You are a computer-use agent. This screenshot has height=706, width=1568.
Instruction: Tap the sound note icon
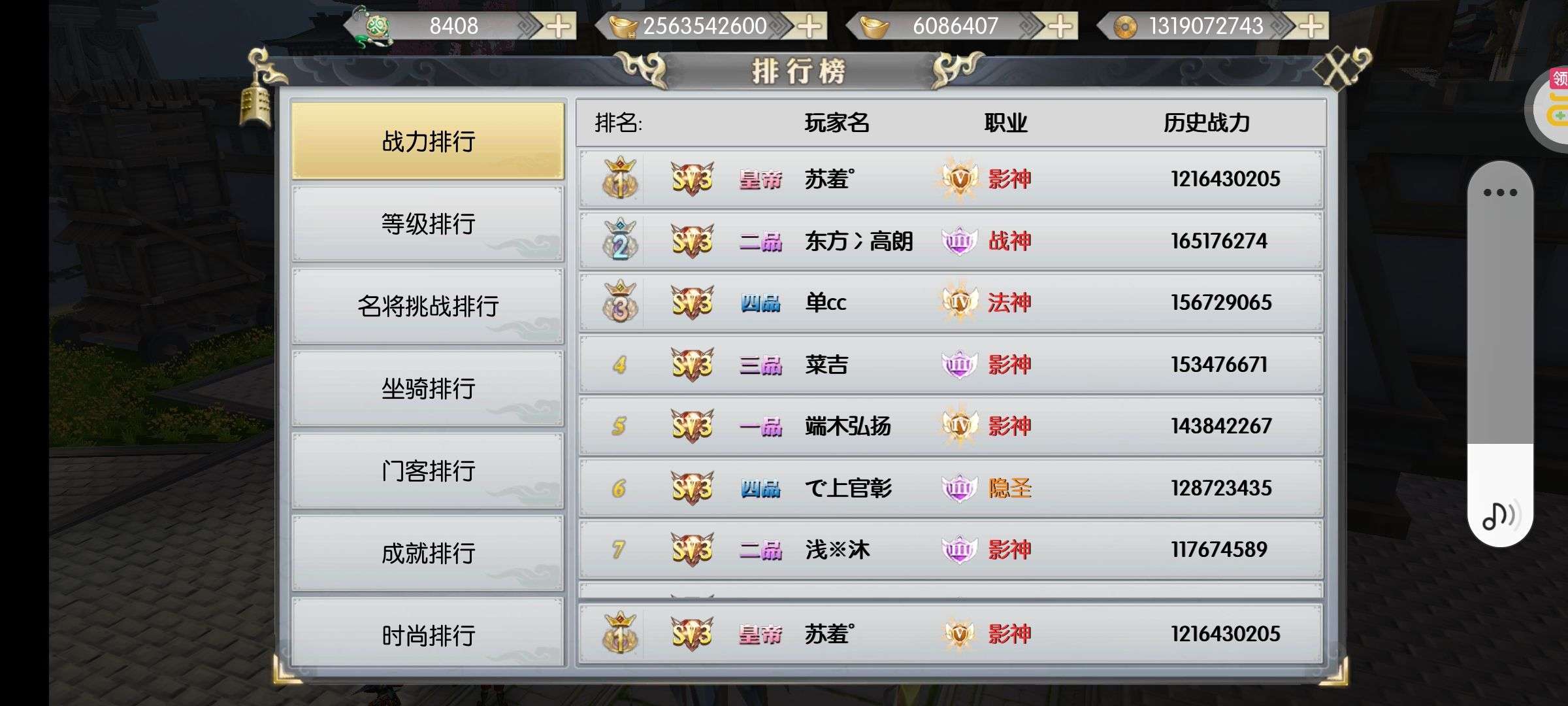pyautogui.click(x=1501, y=515)
